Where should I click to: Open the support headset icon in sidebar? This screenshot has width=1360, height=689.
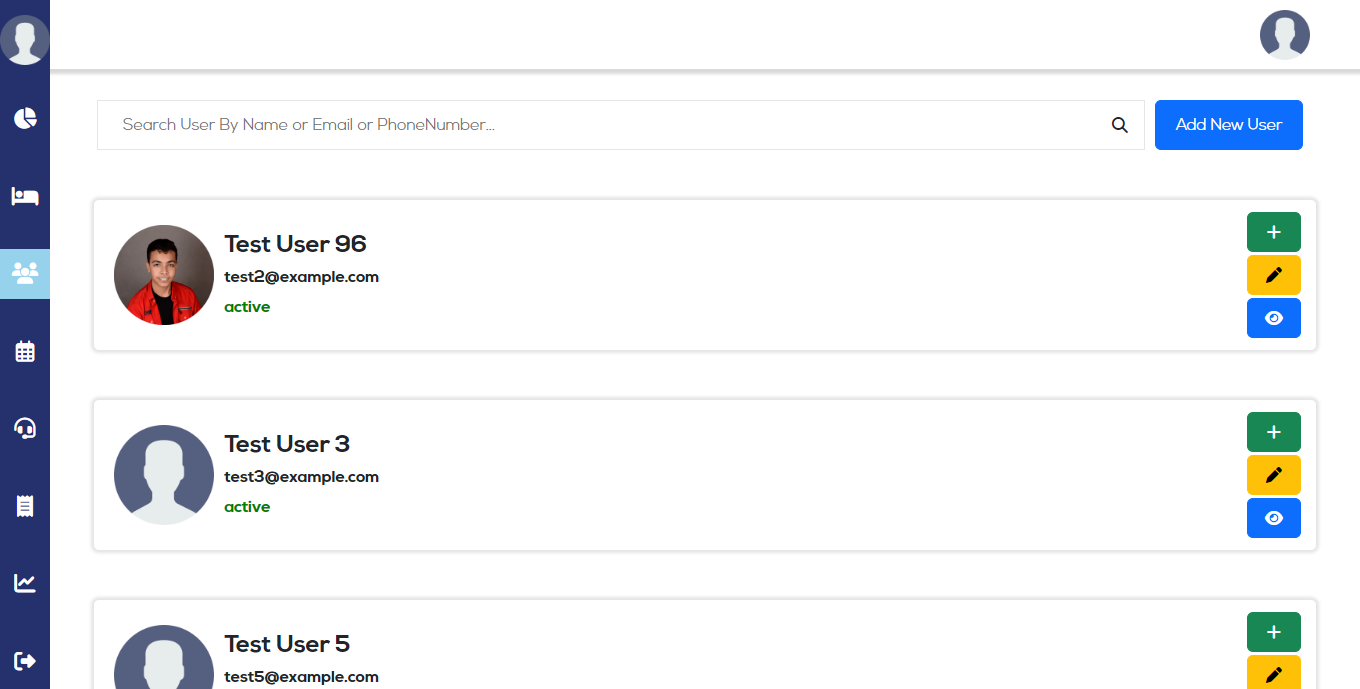pos(25,429)
